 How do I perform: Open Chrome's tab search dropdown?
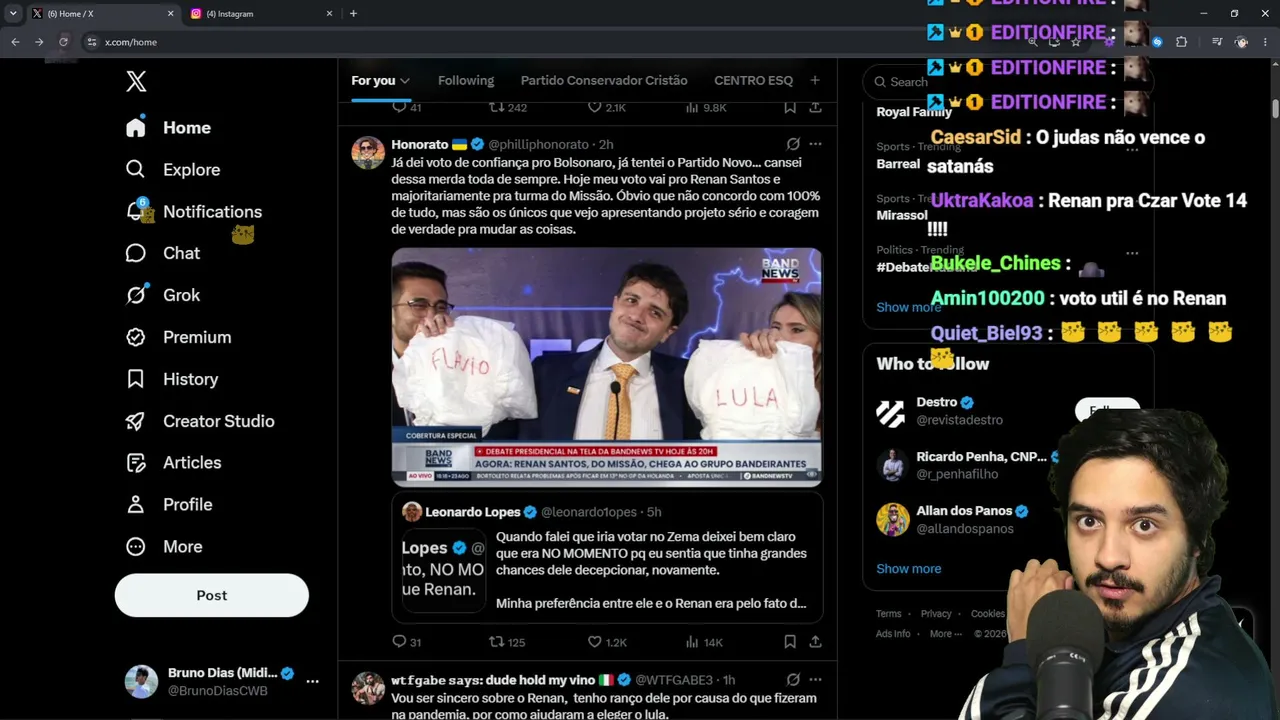tap(13, 14)
